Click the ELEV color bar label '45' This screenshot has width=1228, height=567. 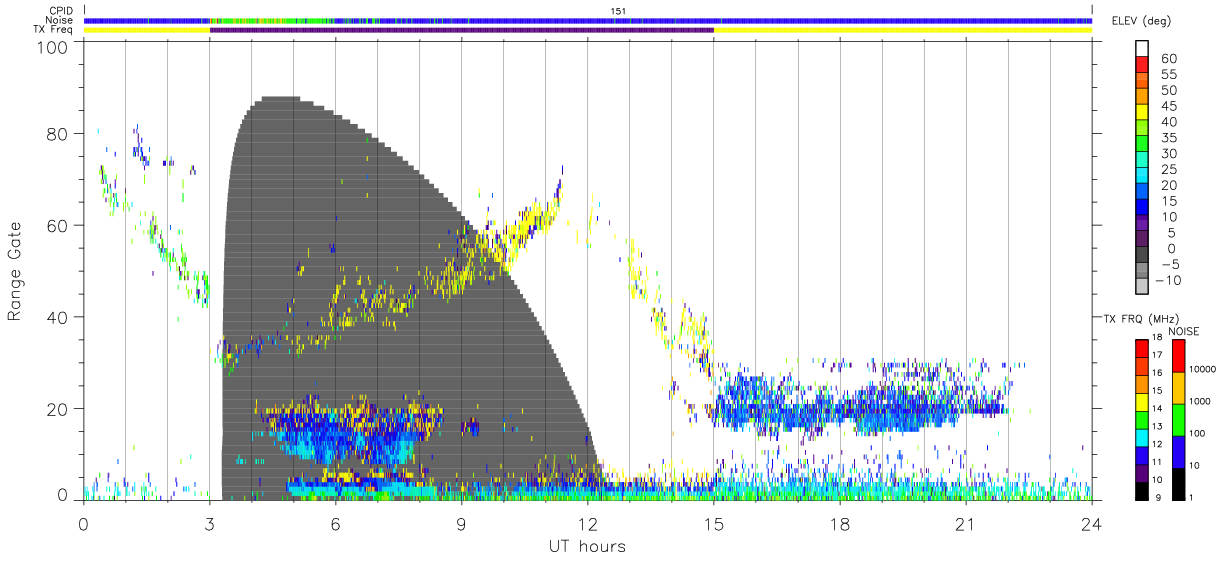(1169, 106)
